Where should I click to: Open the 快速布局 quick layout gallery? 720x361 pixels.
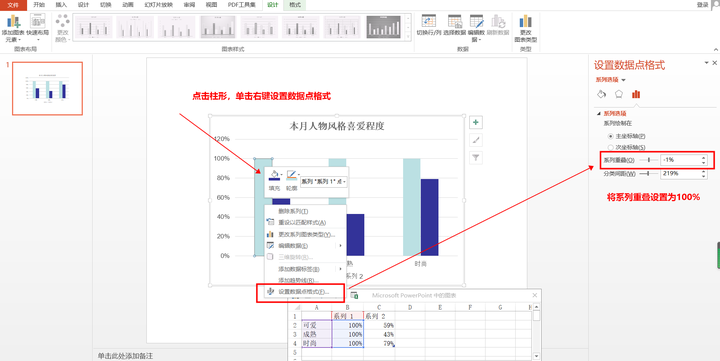(x=38, y=28)
